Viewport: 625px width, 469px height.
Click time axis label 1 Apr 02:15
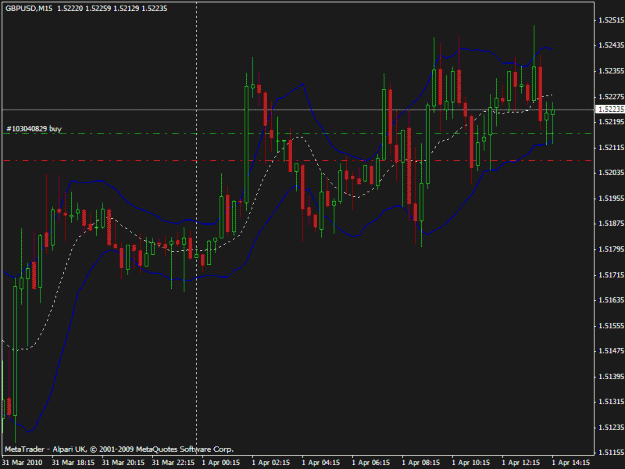271,463
